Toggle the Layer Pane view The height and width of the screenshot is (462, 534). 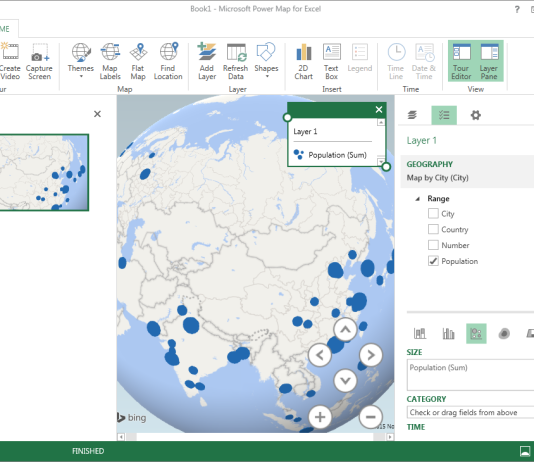(489, 61)
